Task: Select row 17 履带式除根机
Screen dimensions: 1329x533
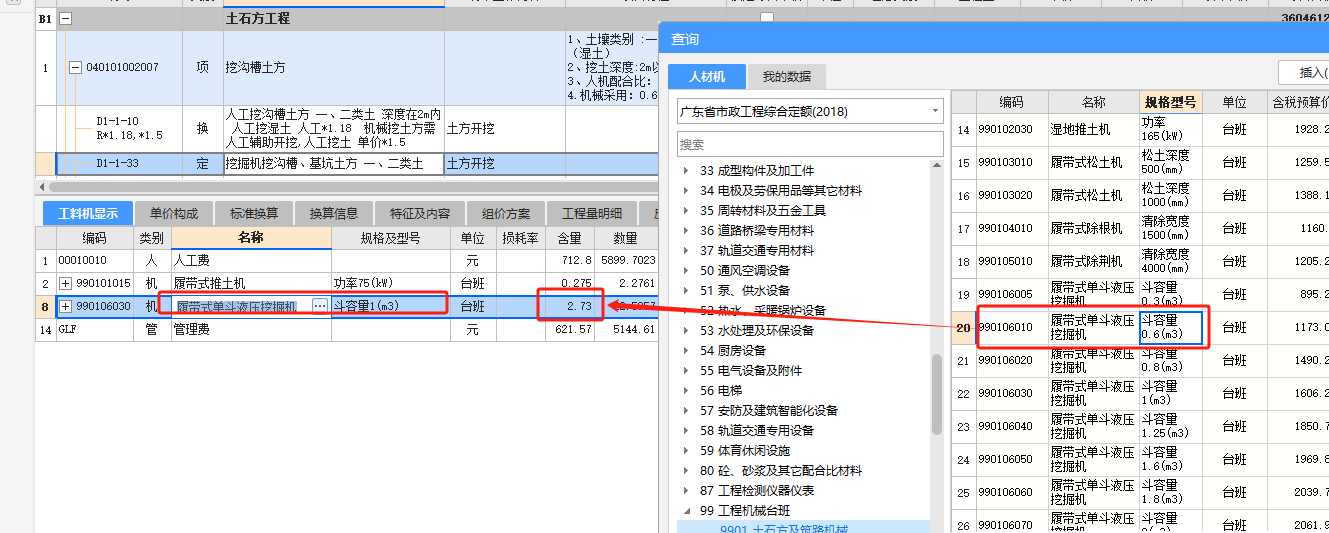Action: coord(1139,229)
